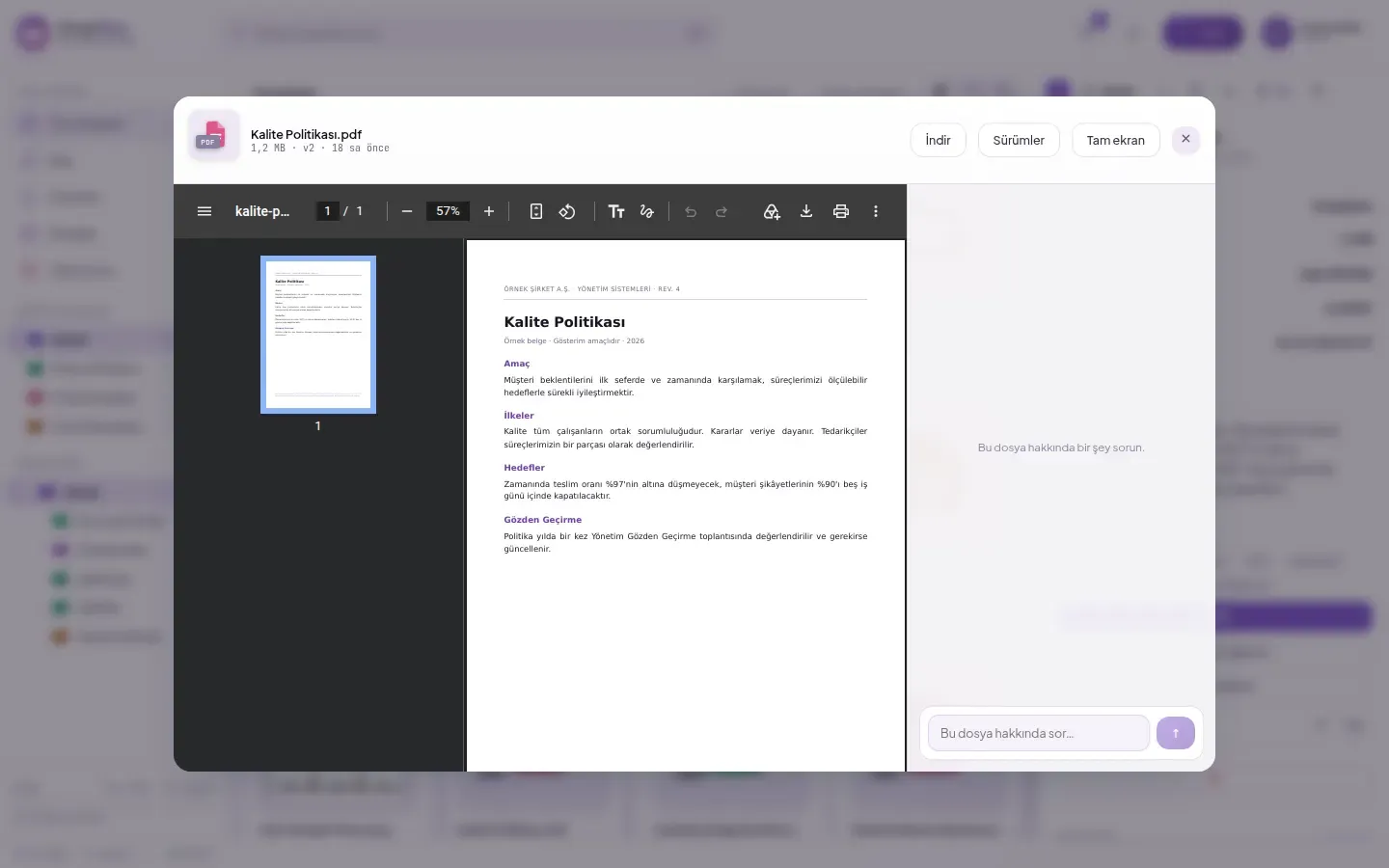
Task: Click the Amaç section heading
Action: click(x=517, y=364)
